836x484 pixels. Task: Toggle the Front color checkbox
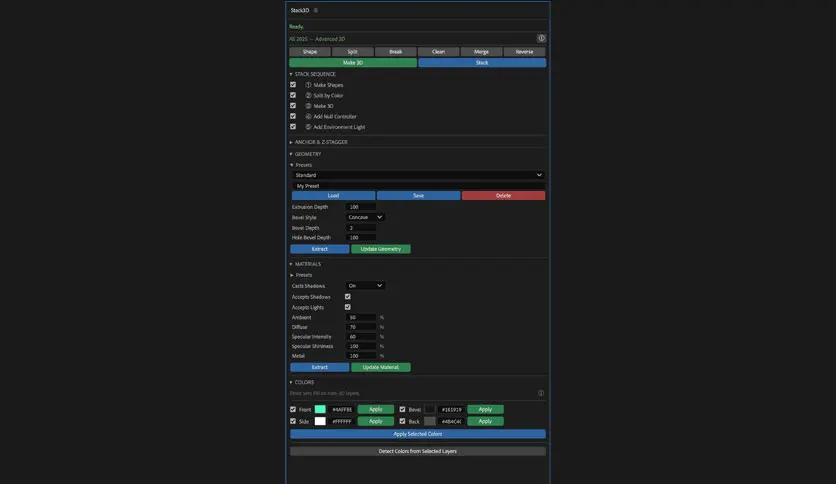(293, 409)
